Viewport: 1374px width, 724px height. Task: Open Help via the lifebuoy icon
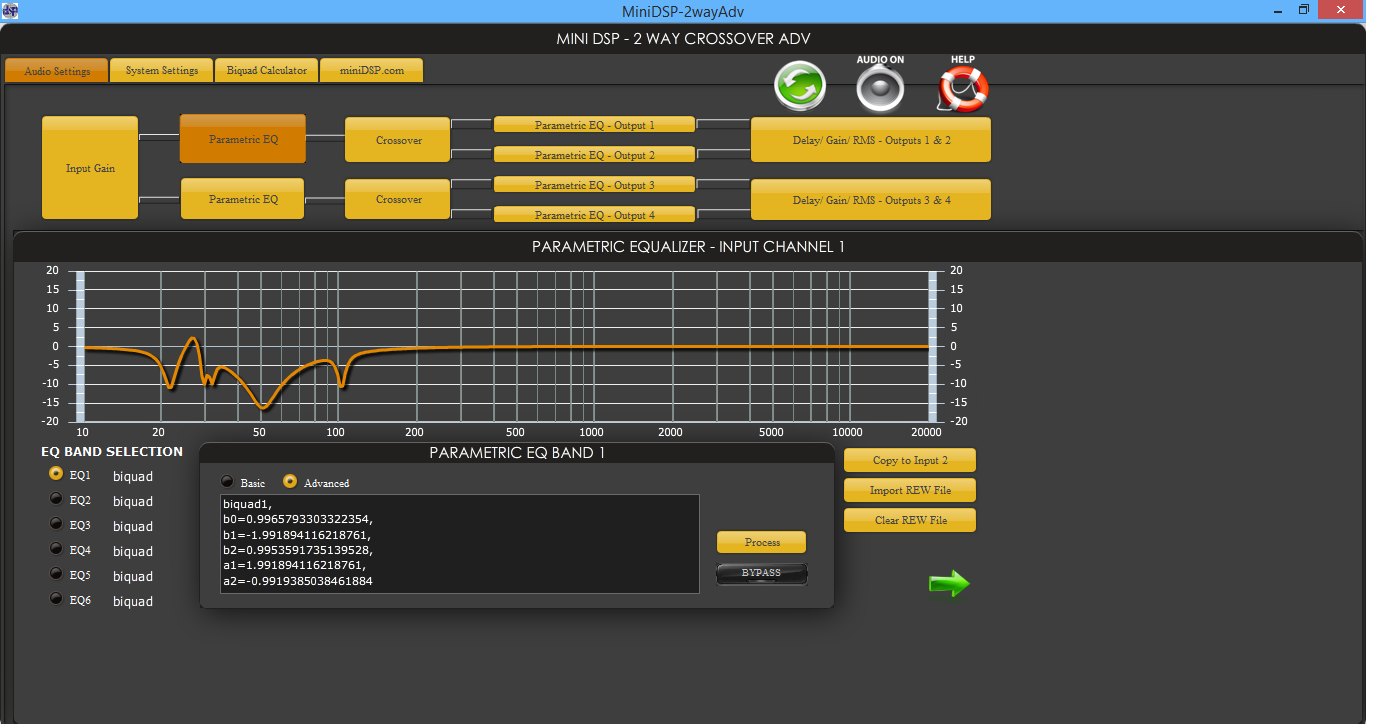pos(963,89)
